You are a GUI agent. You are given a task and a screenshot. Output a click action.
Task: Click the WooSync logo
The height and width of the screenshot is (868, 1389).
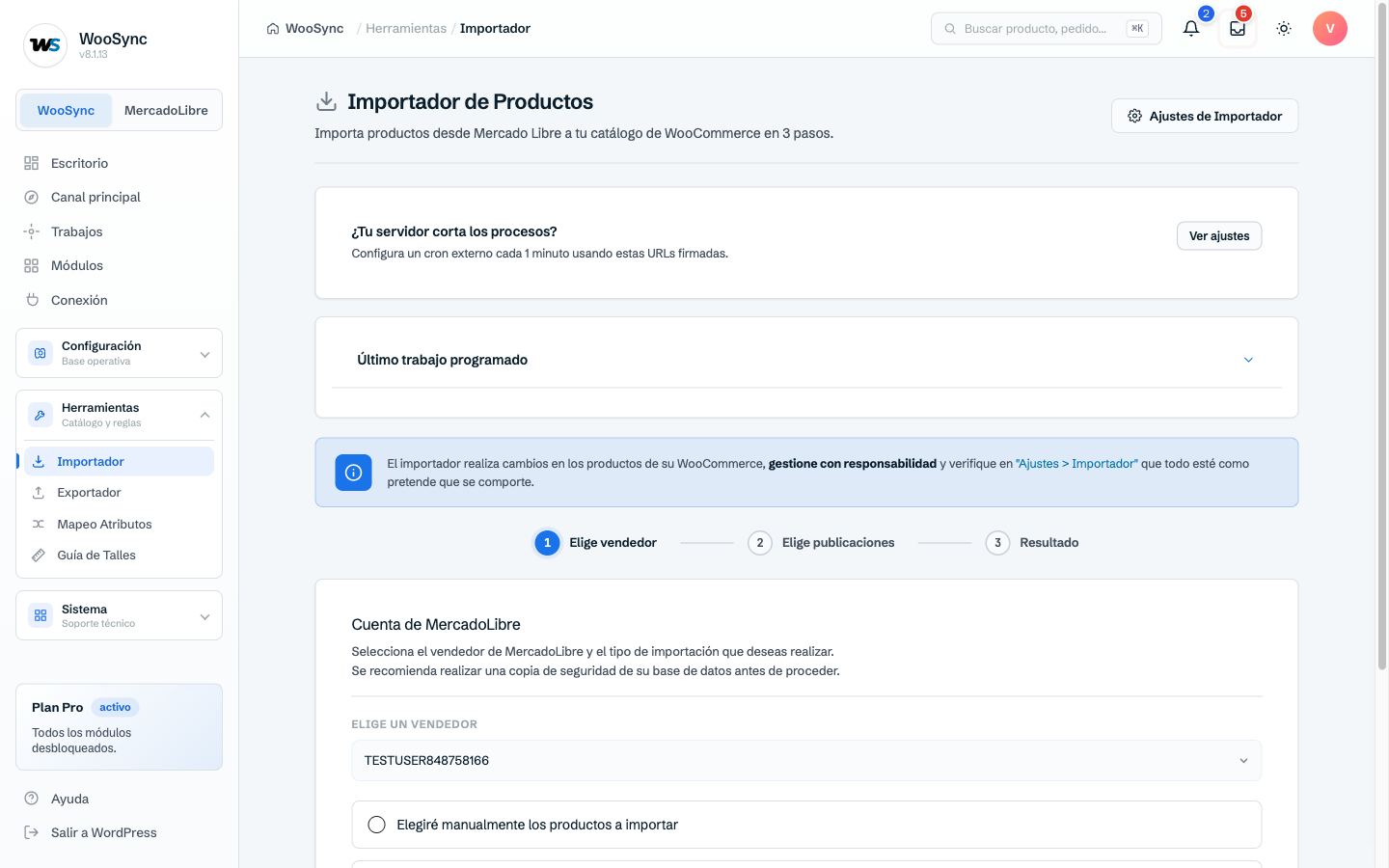[45, 45]
